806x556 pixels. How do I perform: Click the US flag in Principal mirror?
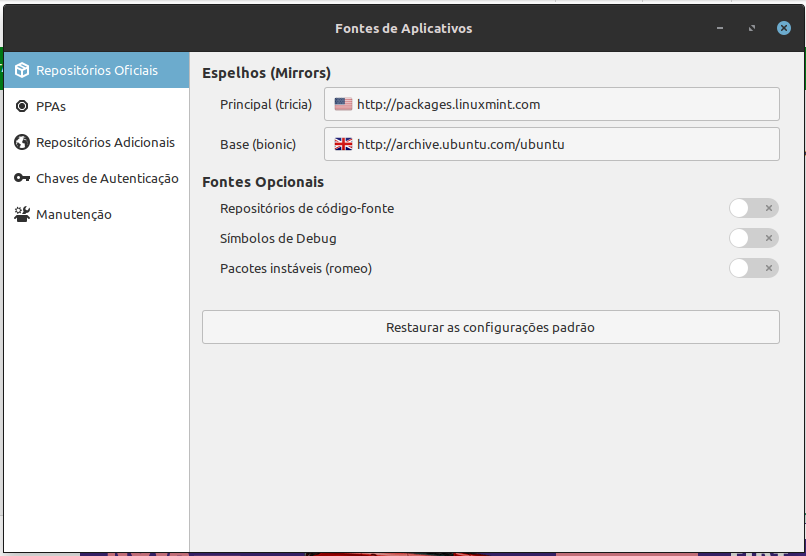343,104
